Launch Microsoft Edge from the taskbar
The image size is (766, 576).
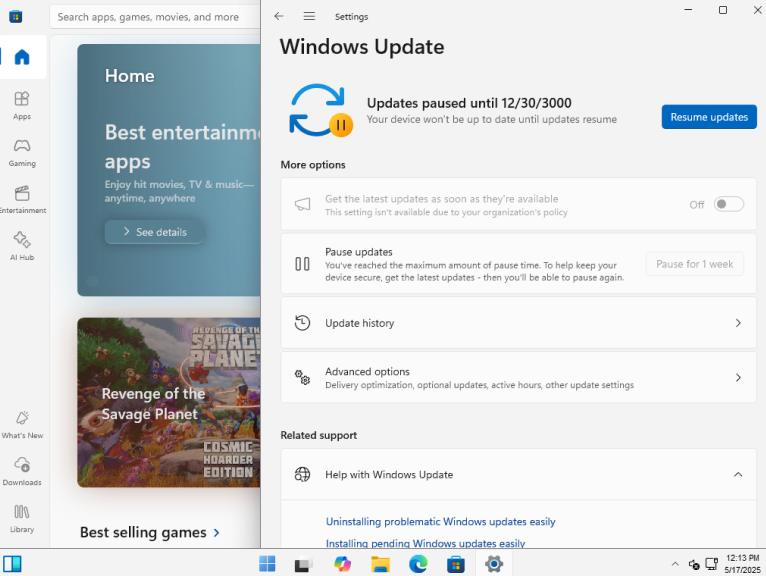[418, 564]
